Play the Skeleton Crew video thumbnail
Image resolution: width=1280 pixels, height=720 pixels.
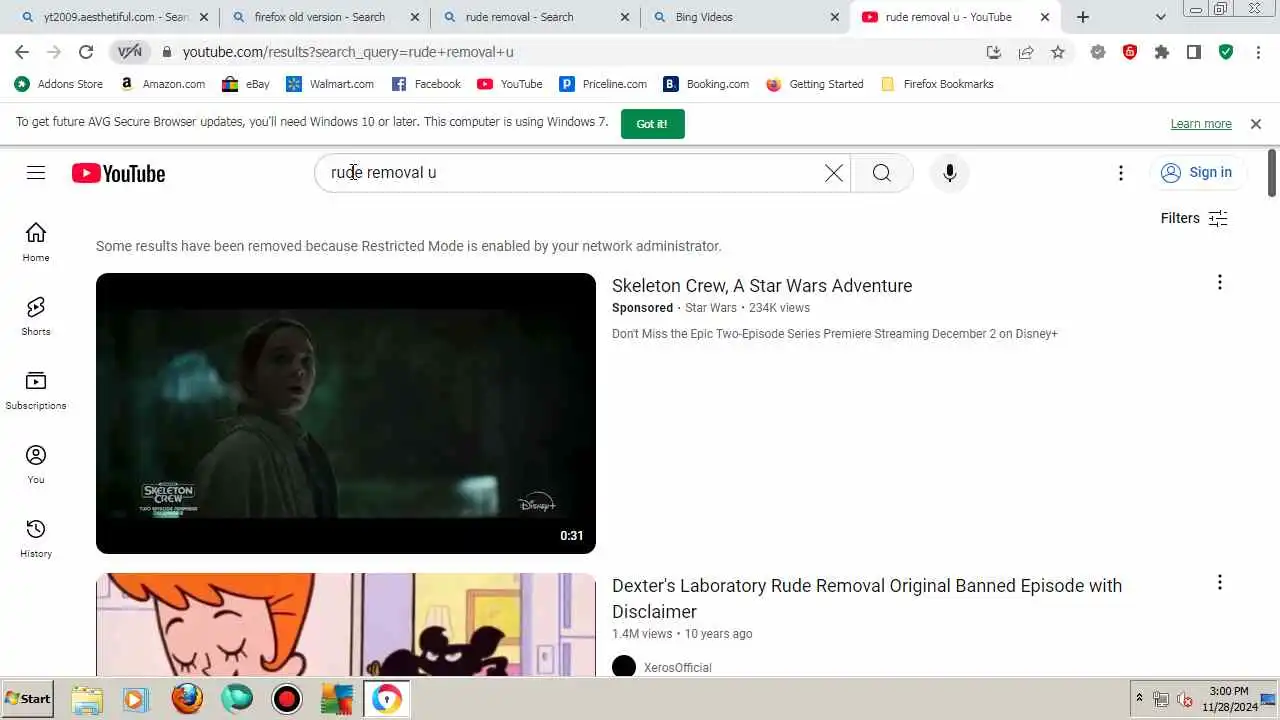click(346, 413)
